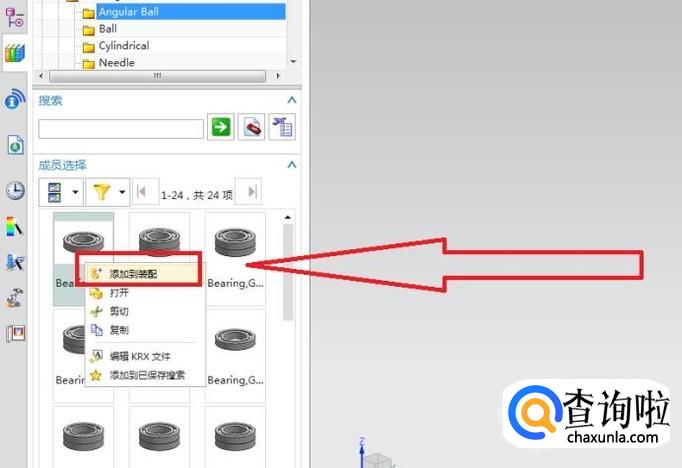Click tree horizontal scrollbar right arrow
Image resolution: width=682 pixels, height=468 pixels.
tap(277, 76)
